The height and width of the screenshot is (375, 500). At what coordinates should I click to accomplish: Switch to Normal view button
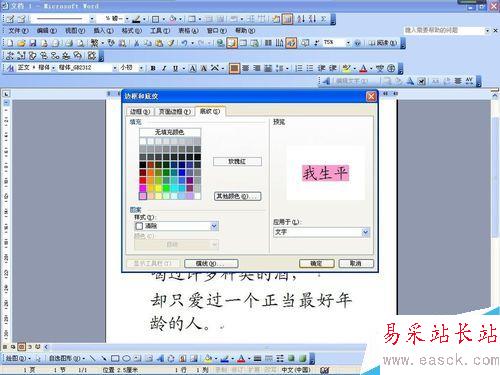5,347
